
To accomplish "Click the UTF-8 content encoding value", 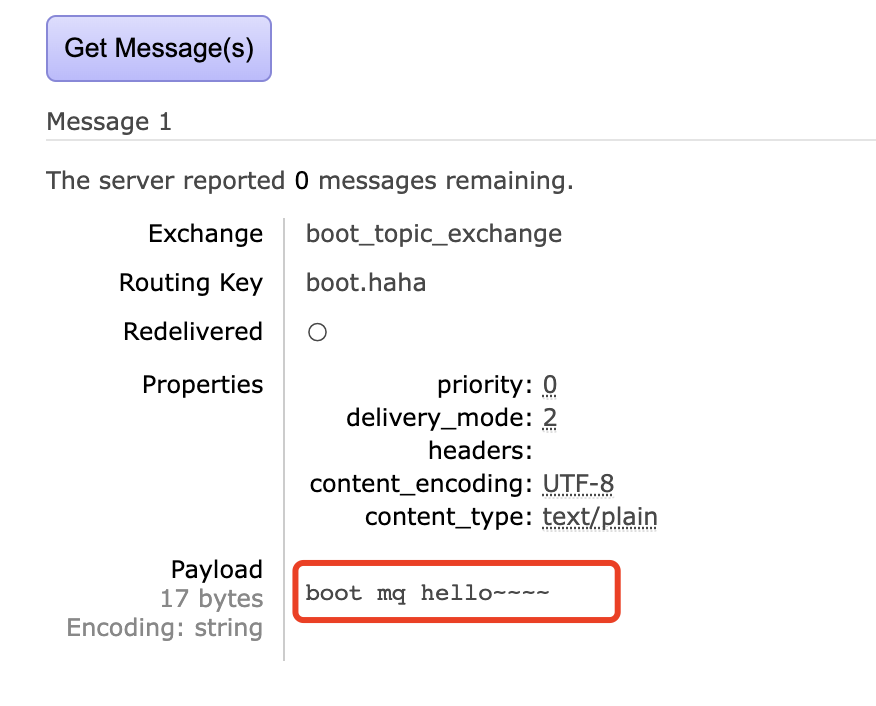I will point(578,484).
